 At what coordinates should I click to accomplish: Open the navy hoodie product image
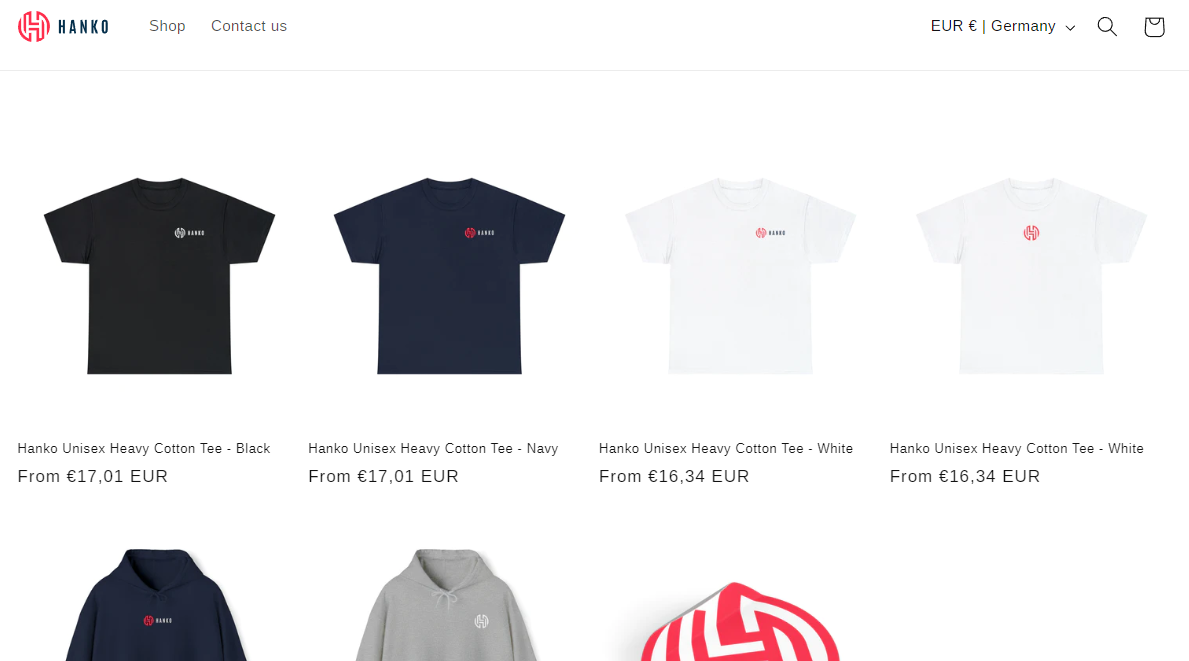[x=159, y=603]
